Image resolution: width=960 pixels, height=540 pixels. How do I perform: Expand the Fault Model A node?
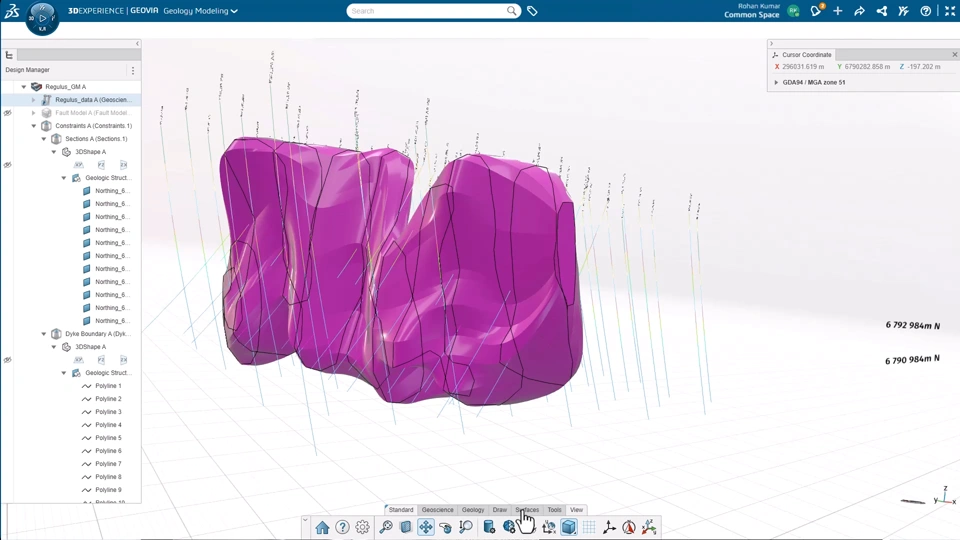pyautogui.click(x=34, y=113)
